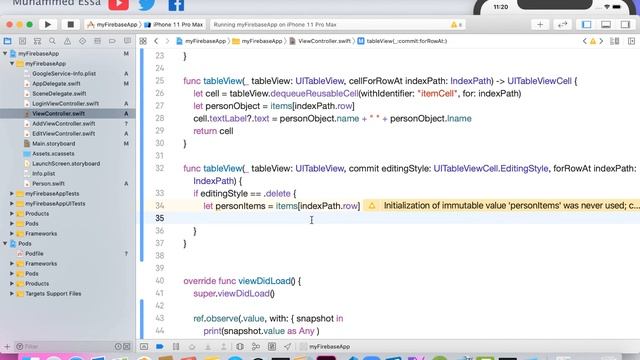The height and width of the screenshot is (360, 640).
Task: Toggle source-controlled files filter icon
Action: tap(127, 347)
